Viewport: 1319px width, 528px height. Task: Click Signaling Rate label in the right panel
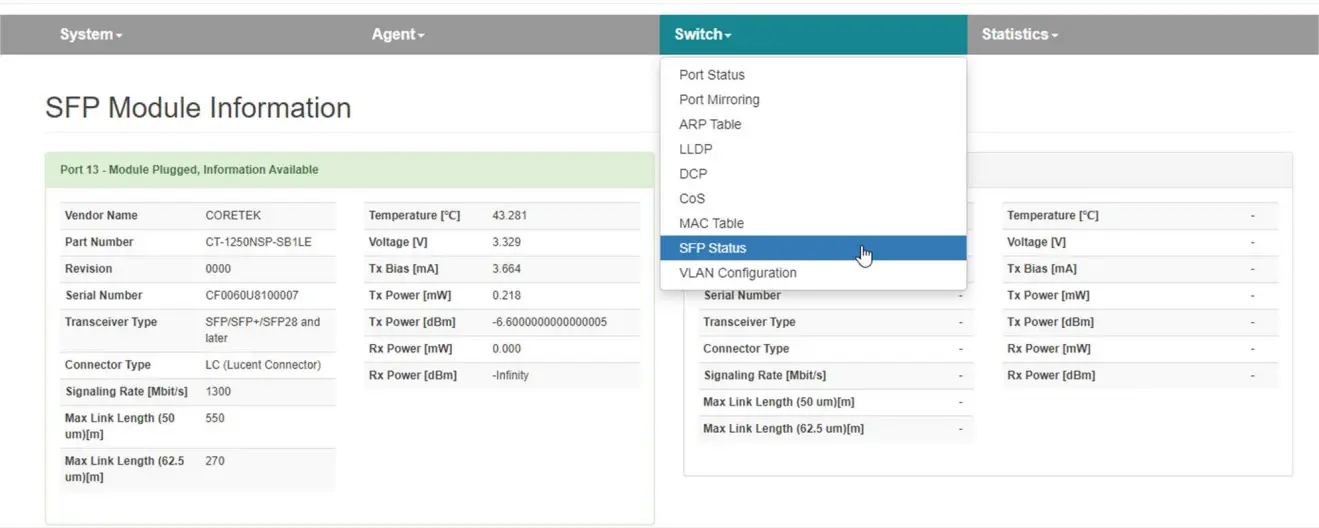point(764,375)
